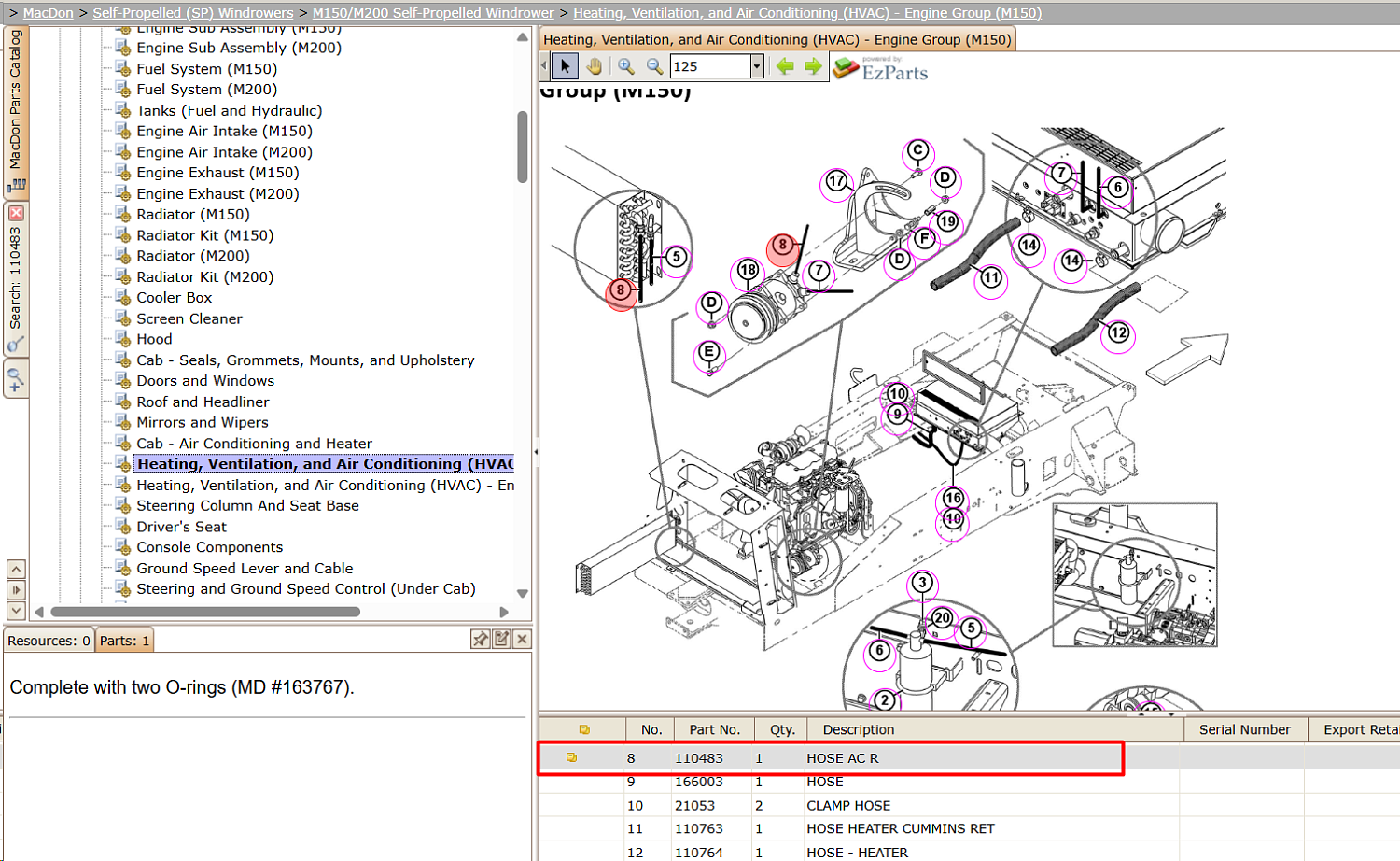The width and height of the screenshot is (1400, 861).
Task: Zoom out of the parts diagram
Action: pyautogui.click(x=654, y=66)
